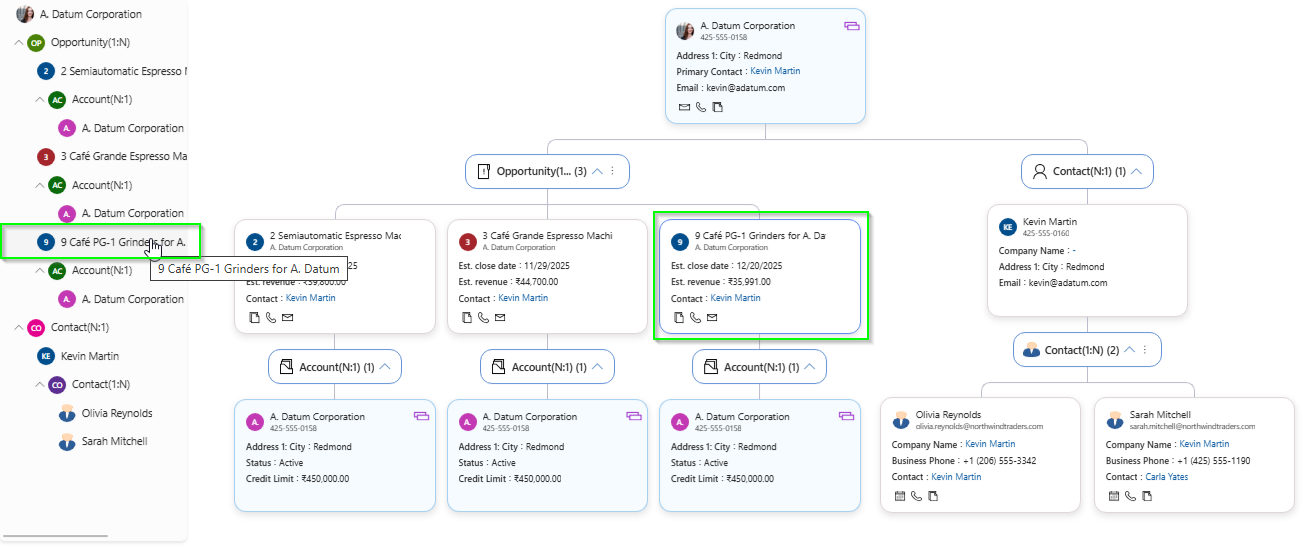Image resolution: width=1306 pixels, height=548 pixels.
Task: Collapse the Opportunity(1:N) node in left tree
Action: coord(19,43)
